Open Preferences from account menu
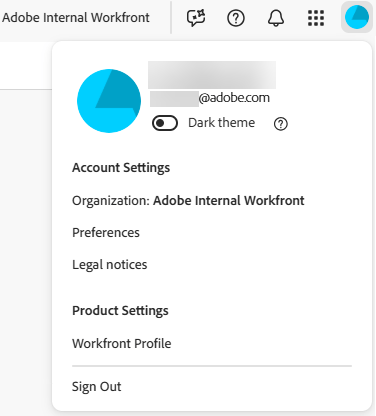This screenshot has width=376, height=416. 106,232
